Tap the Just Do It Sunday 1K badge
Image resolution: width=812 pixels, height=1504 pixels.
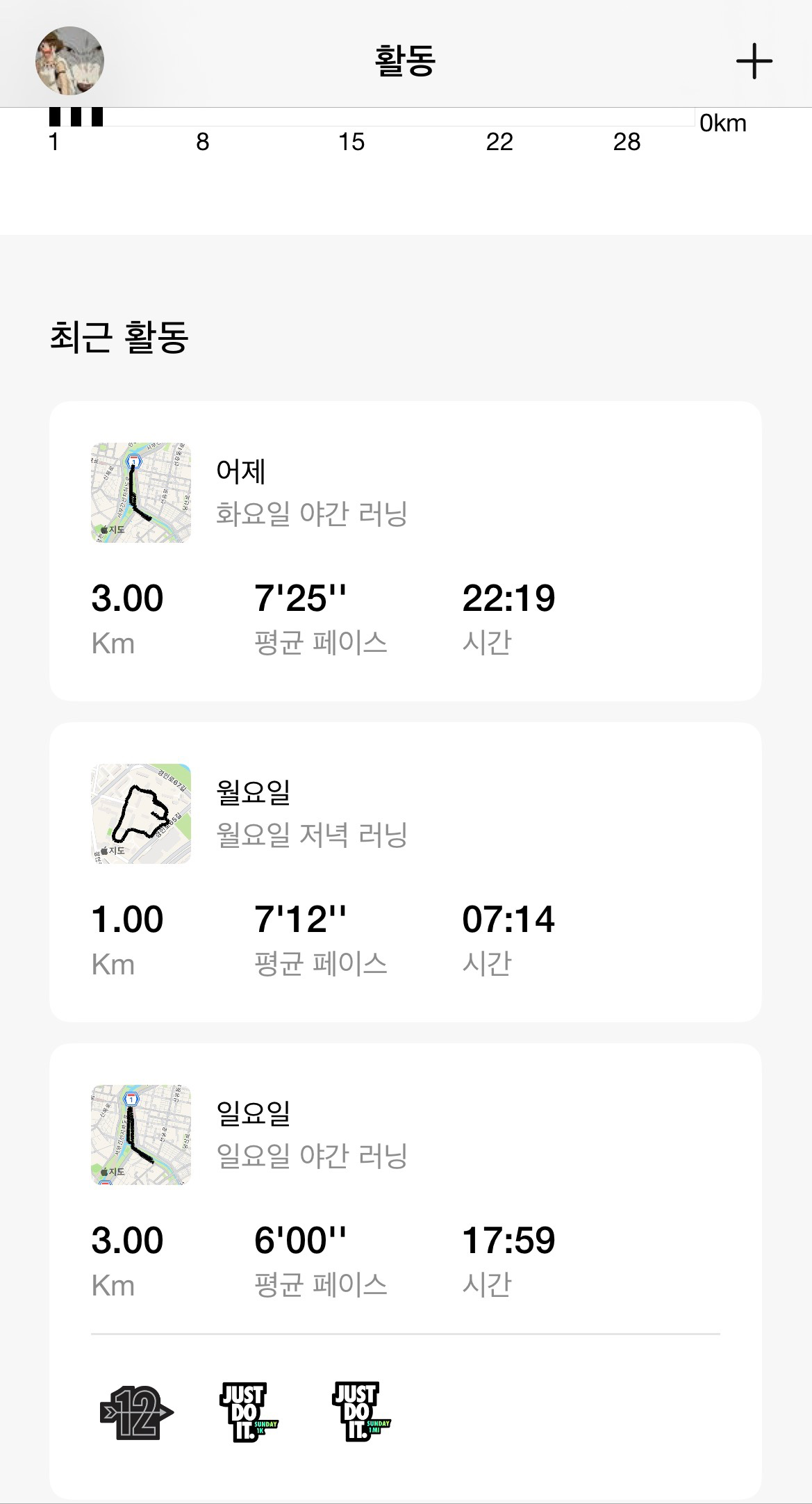[248, 1412]
